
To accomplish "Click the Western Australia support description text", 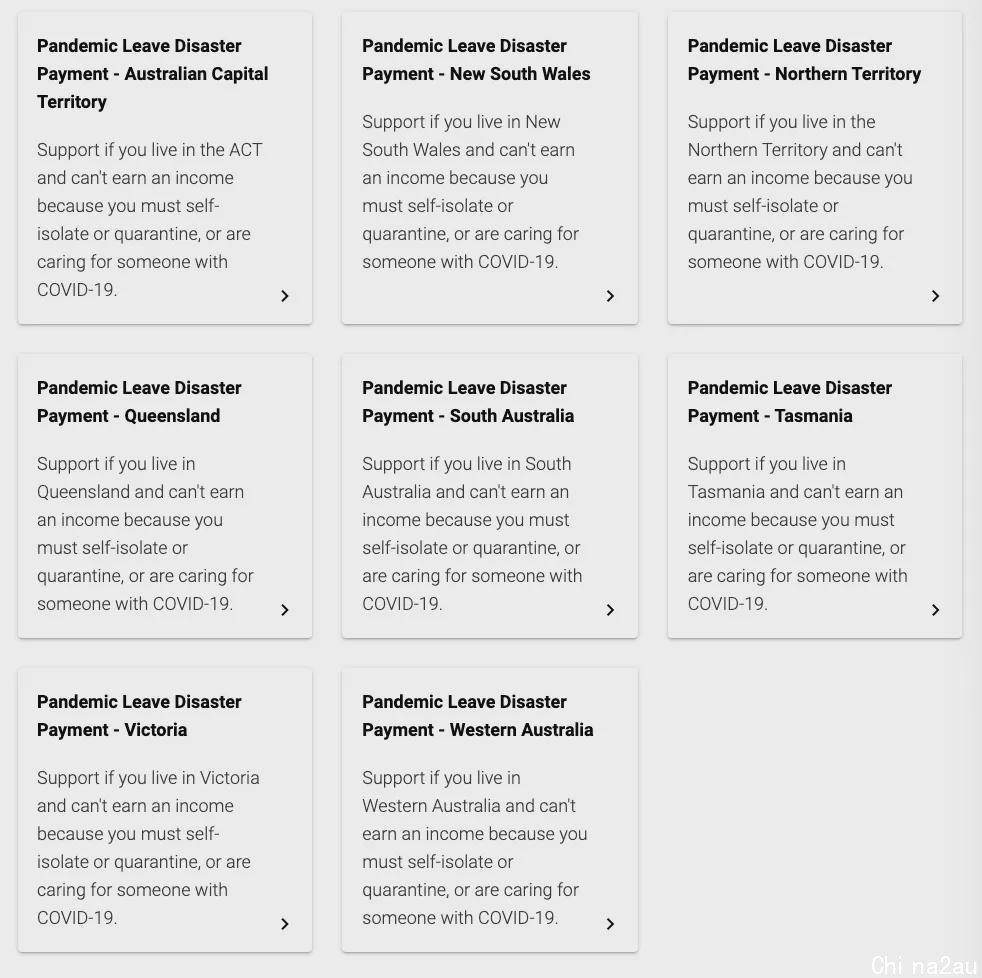I will click(475, 848).
